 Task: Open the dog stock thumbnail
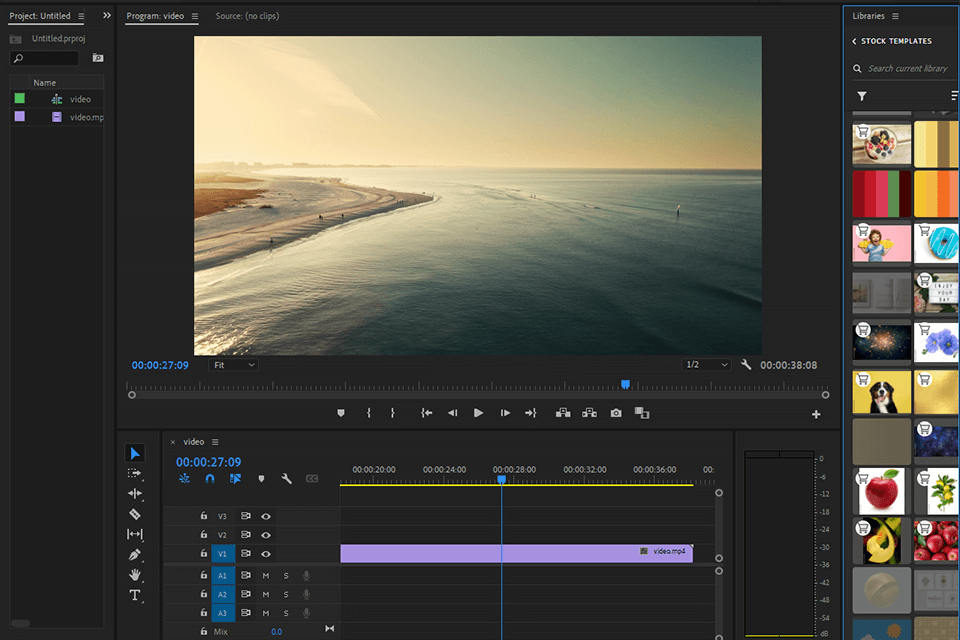pyautogui.click(x=882, y=392)
